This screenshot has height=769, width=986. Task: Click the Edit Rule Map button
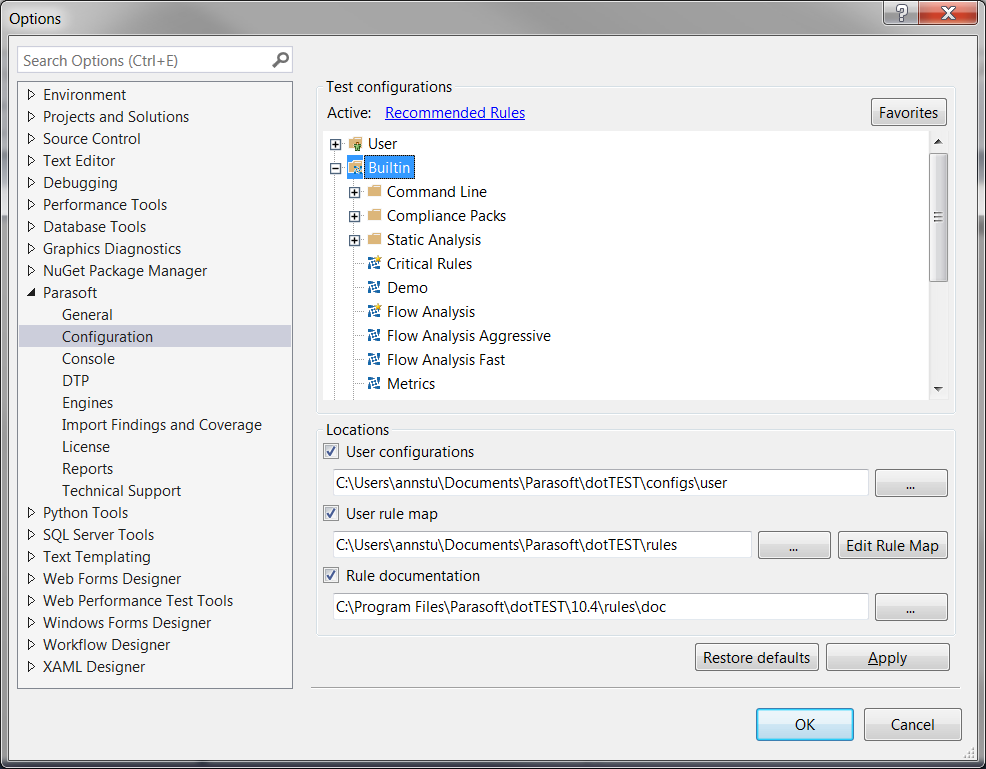pyautogui.click(x=892, y=545)
